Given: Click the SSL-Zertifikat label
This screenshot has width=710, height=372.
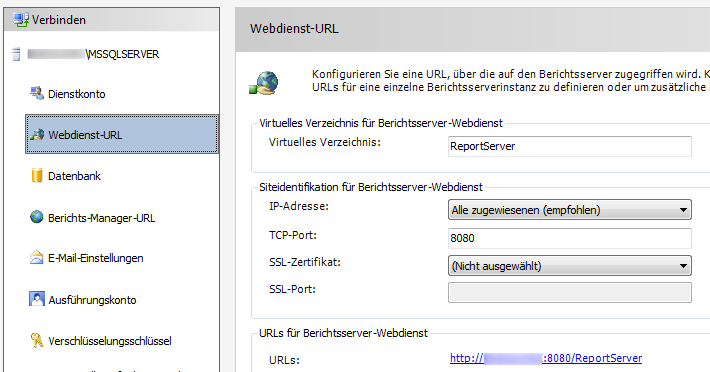Looking at the screenshot, I should (x=305, y=262).
